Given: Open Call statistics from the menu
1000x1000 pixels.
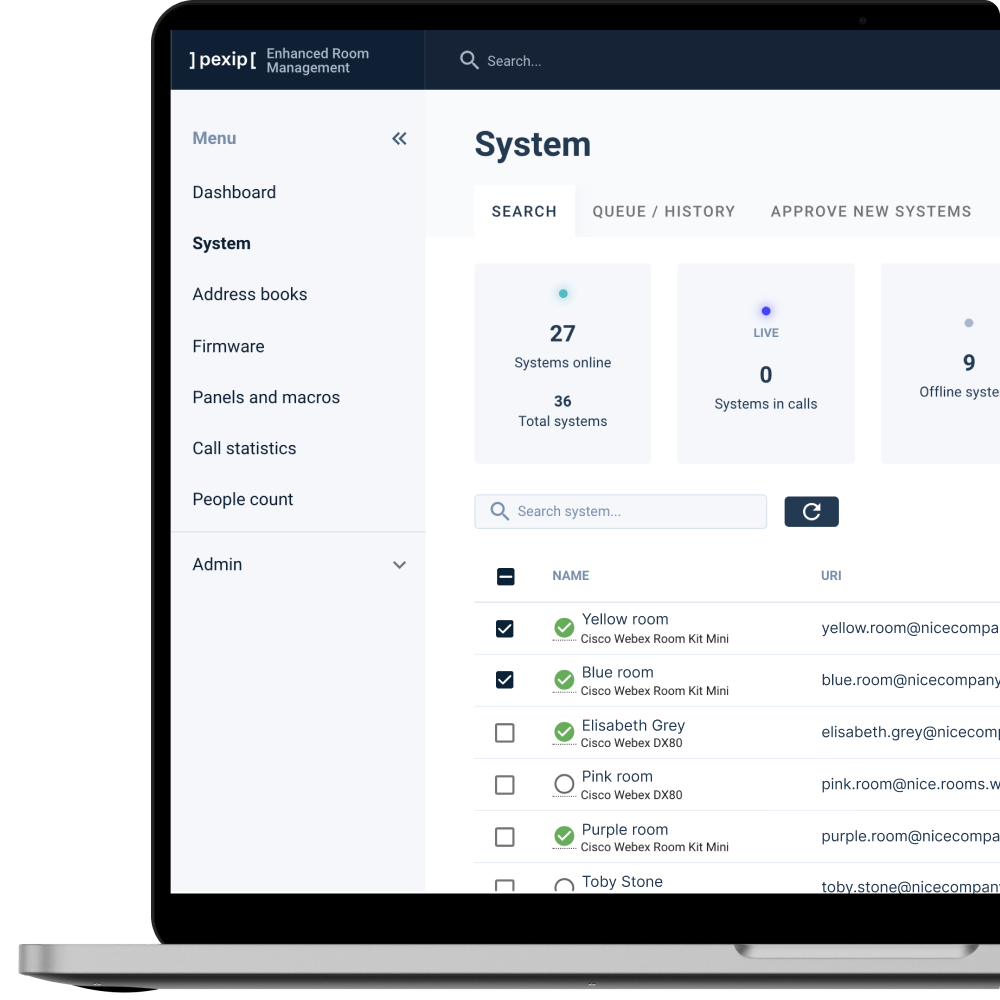Looking at the screenshot, I should tap(244, 448).
